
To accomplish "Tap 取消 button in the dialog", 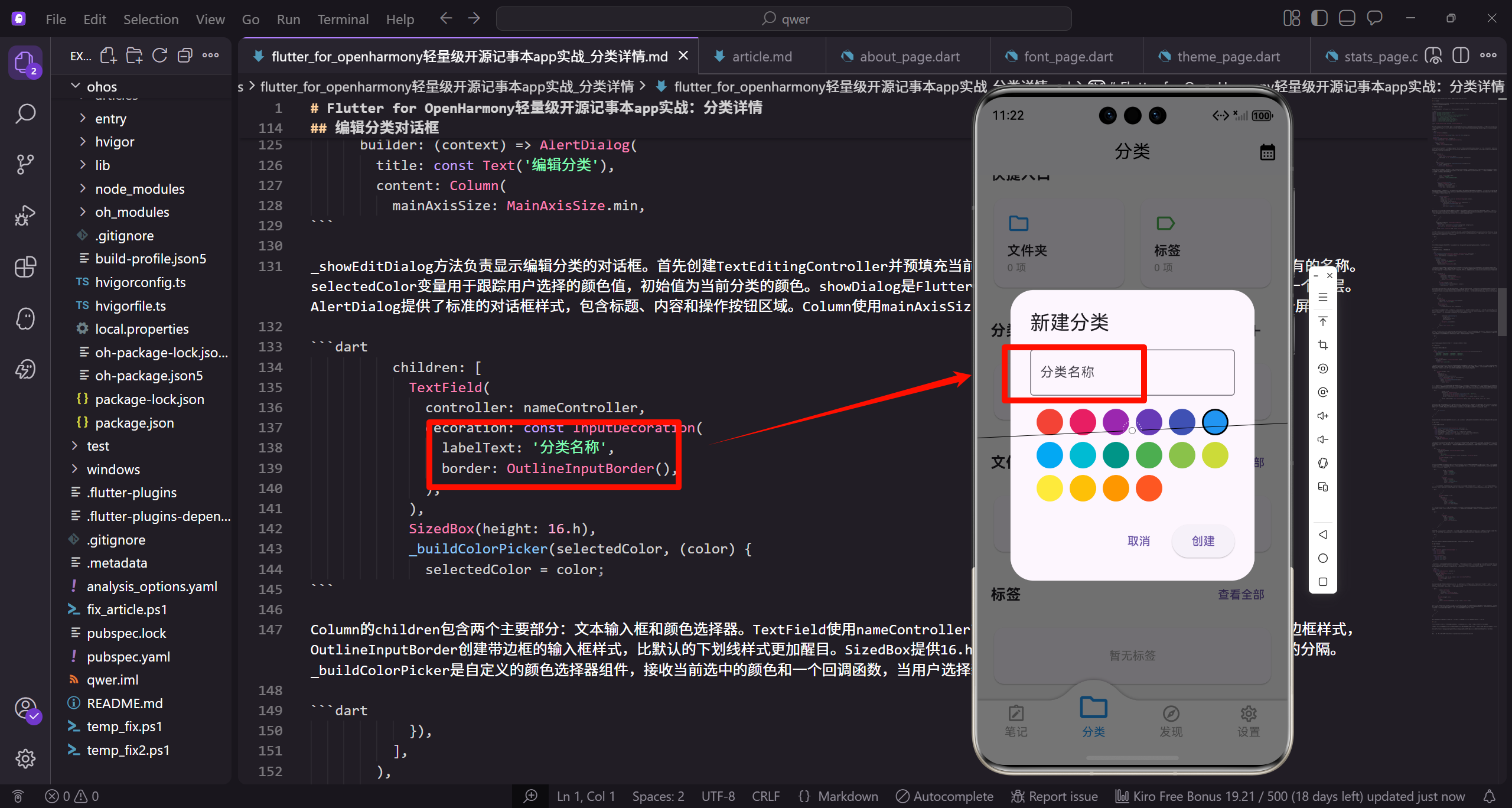I will [x=1138, y=541].
